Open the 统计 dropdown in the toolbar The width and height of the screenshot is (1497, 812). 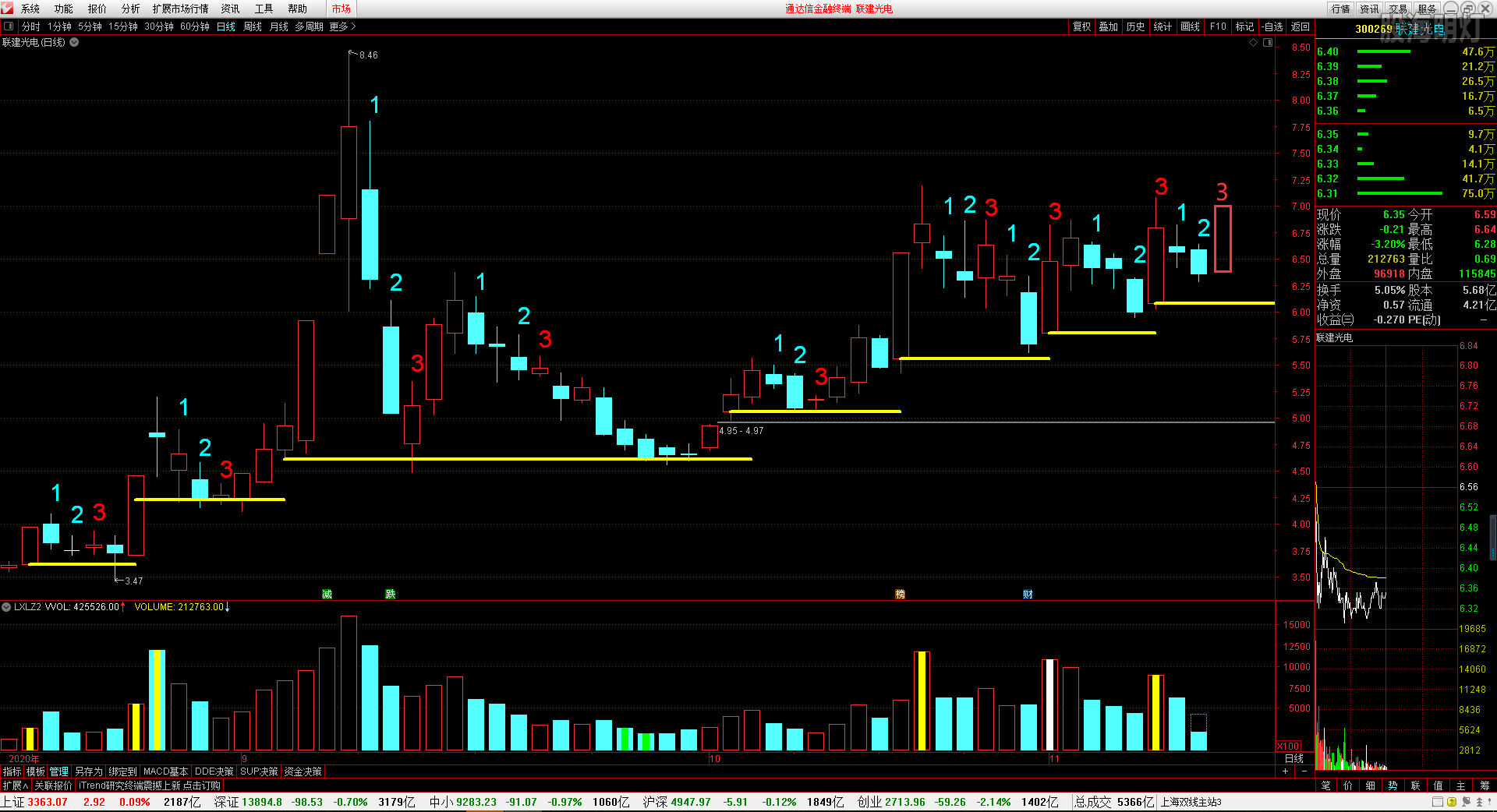click(1163, 26)
